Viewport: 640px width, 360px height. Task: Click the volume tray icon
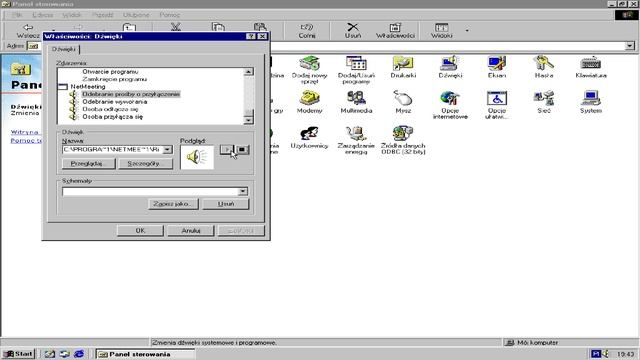[605, 353]
